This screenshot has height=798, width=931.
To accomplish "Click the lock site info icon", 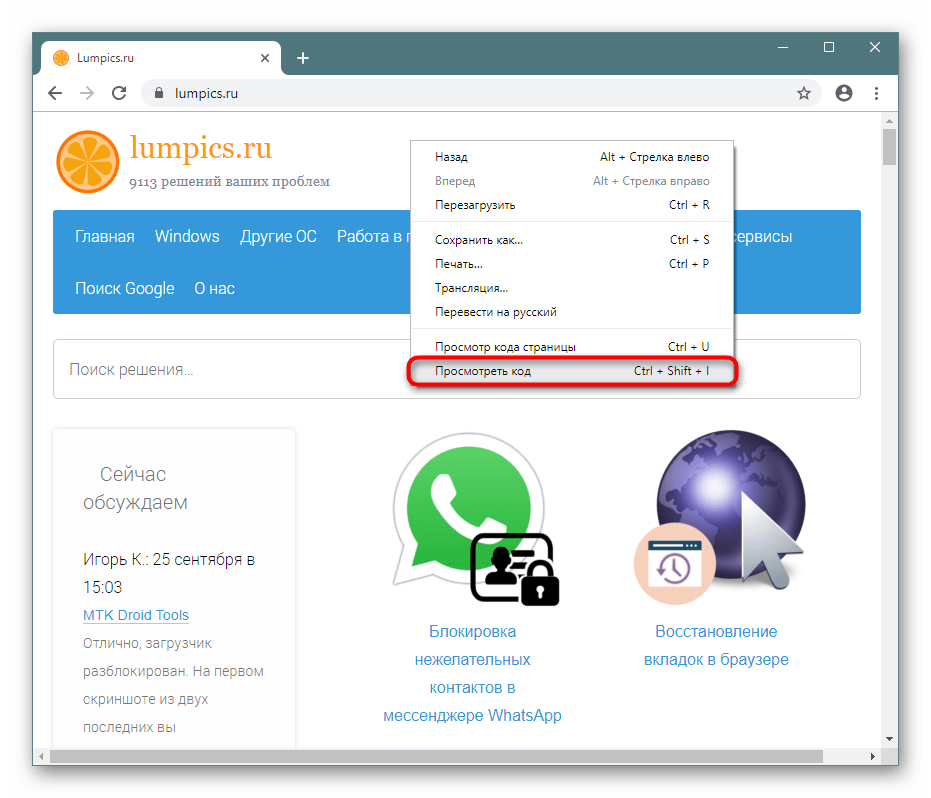I will (157, 93).
